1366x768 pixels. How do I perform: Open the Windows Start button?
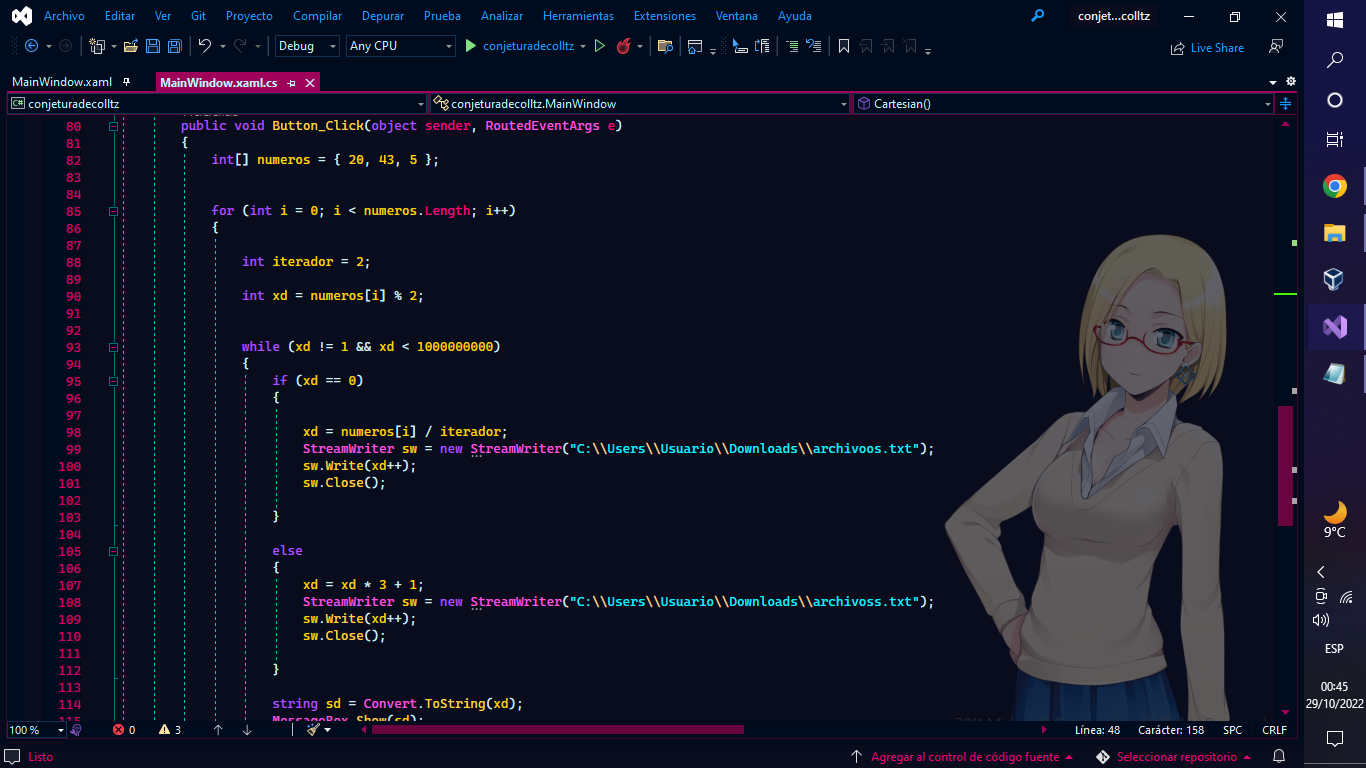pyautogui.click(x=1334, y=19)
